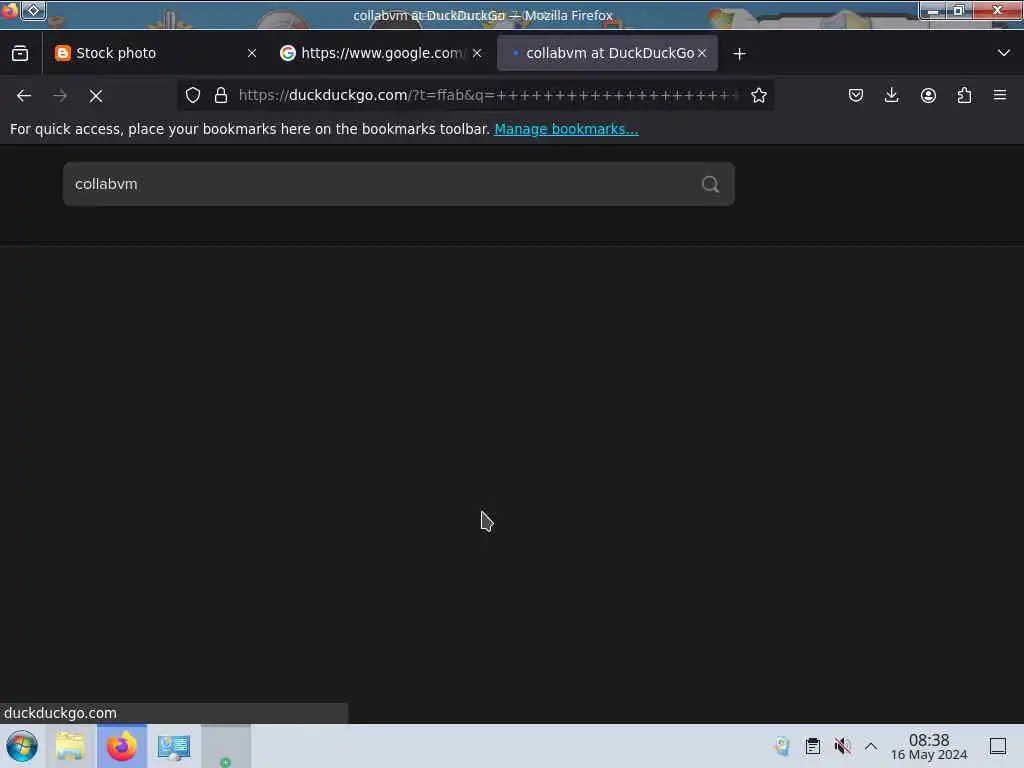Open the Extensions panel
The image size is (1024, 768).
tap(964, 95)
